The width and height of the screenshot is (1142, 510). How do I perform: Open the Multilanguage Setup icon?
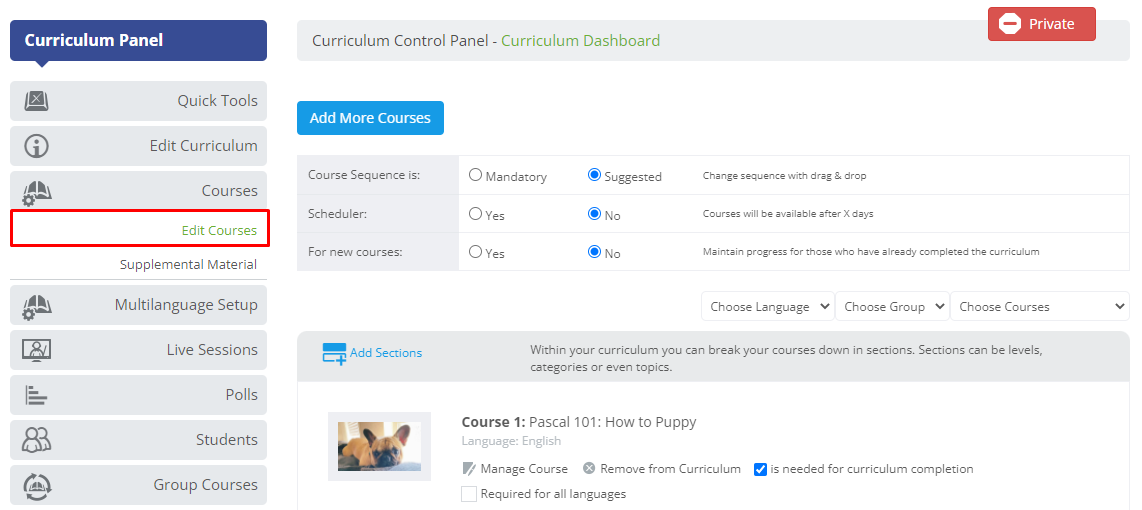(x=36, y=305)
